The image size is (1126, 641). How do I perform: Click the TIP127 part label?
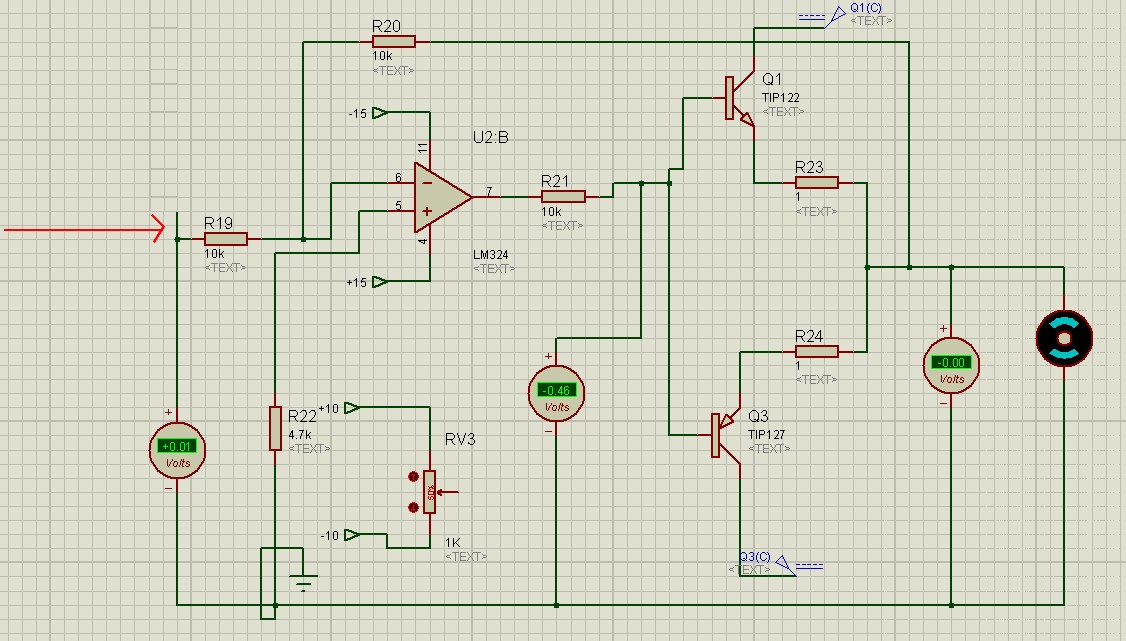[766, 434]
